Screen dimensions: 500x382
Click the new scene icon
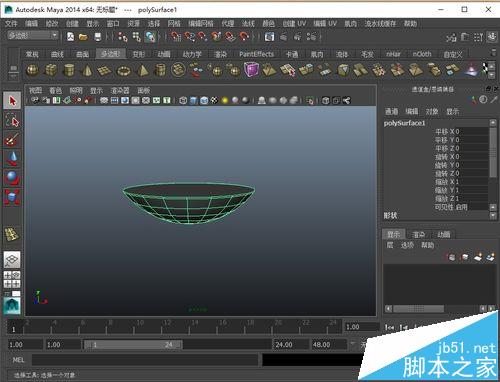(70, 36)
